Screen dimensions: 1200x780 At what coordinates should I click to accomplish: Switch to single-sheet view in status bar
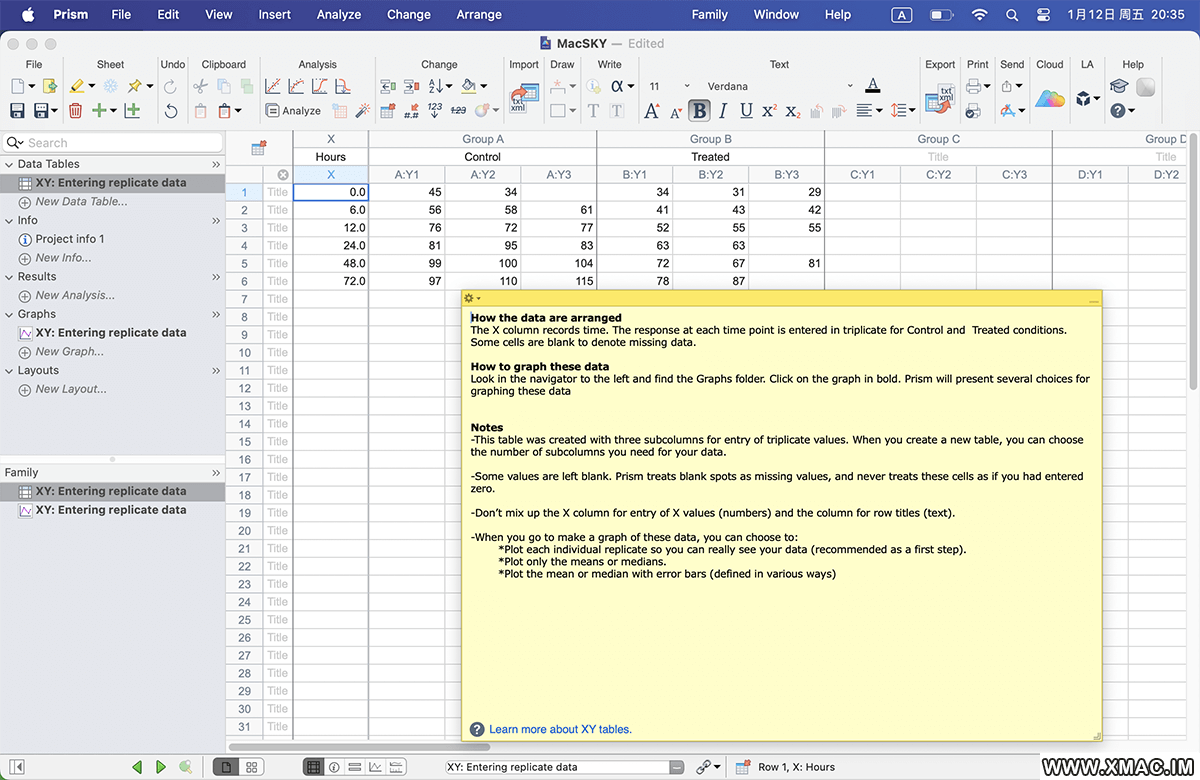point(226,767)
